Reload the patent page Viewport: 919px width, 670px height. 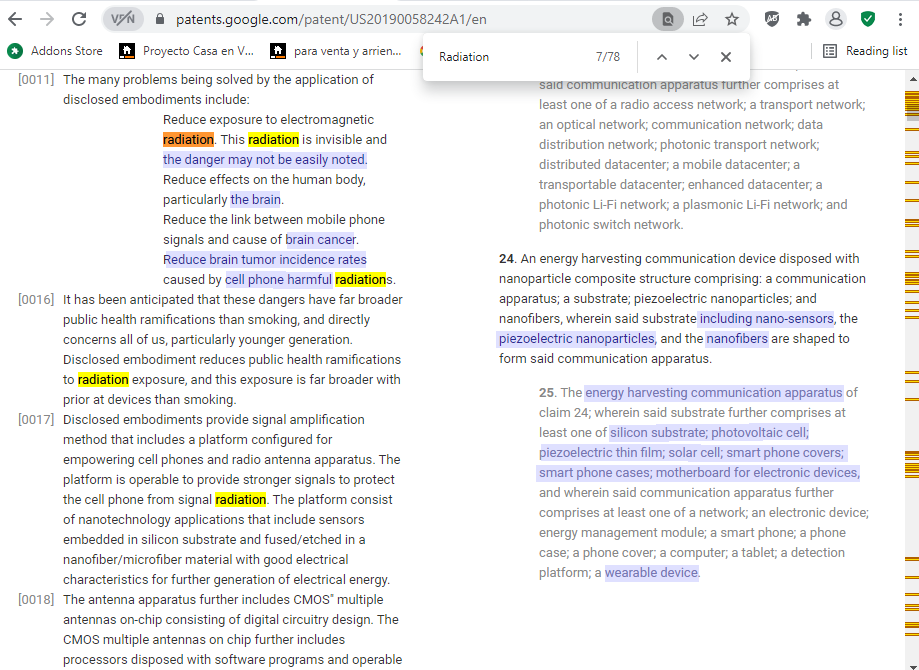79,19
